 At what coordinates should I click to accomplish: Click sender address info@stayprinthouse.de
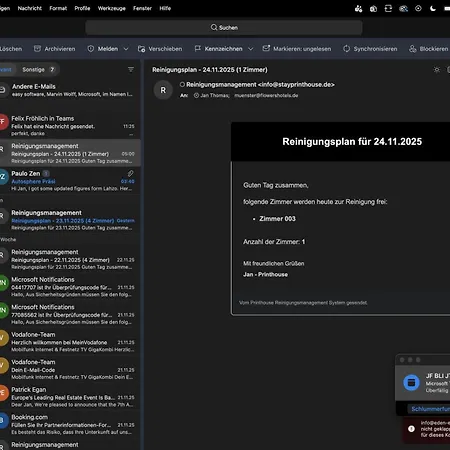[296, 85]
